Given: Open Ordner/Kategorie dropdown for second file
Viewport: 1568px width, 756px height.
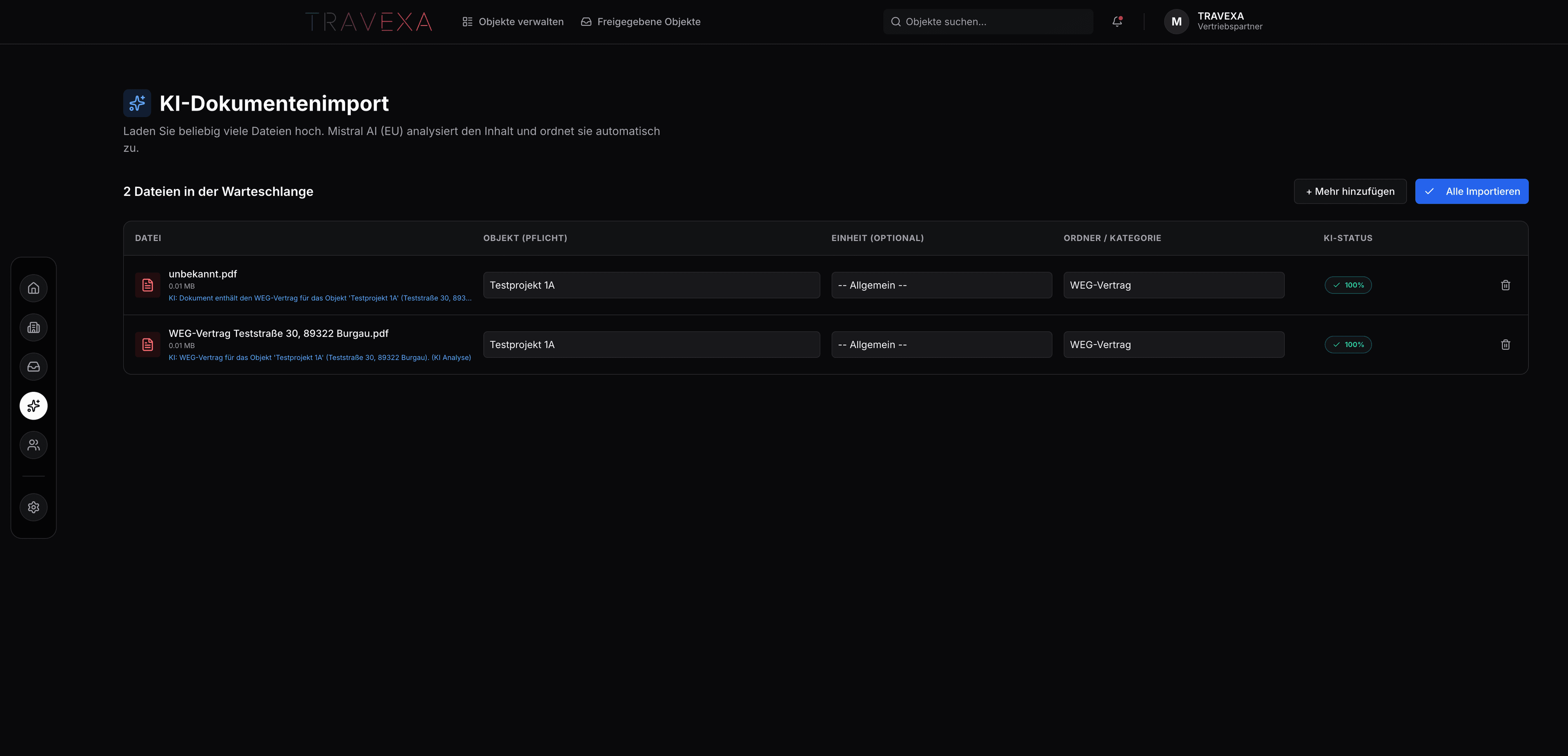Looking at the screenshot, I should [1174, 345].
